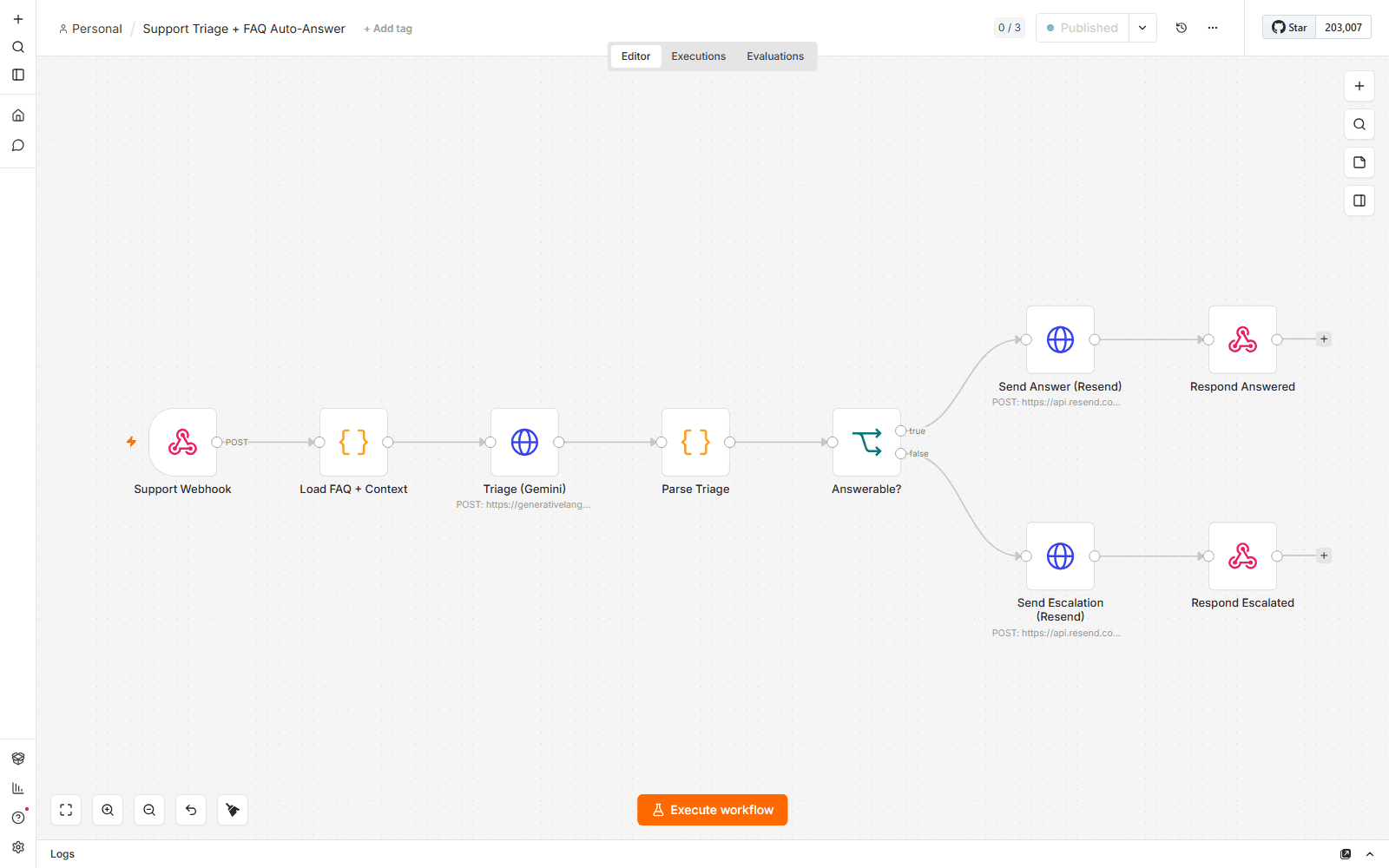Image resolution: width=1389 pixels, height=868 pixels.
Task: Select the Send Escalation (Resend) node
Action: [1060, 556]
